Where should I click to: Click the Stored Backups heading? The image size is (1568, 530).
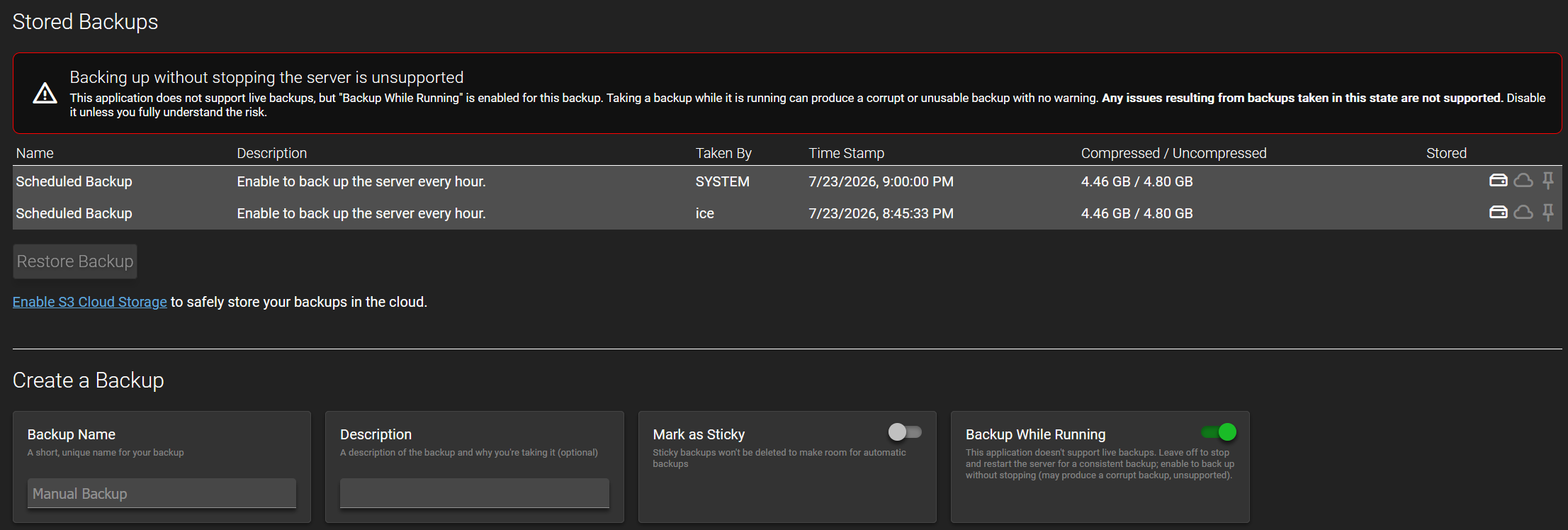(86, 22)
